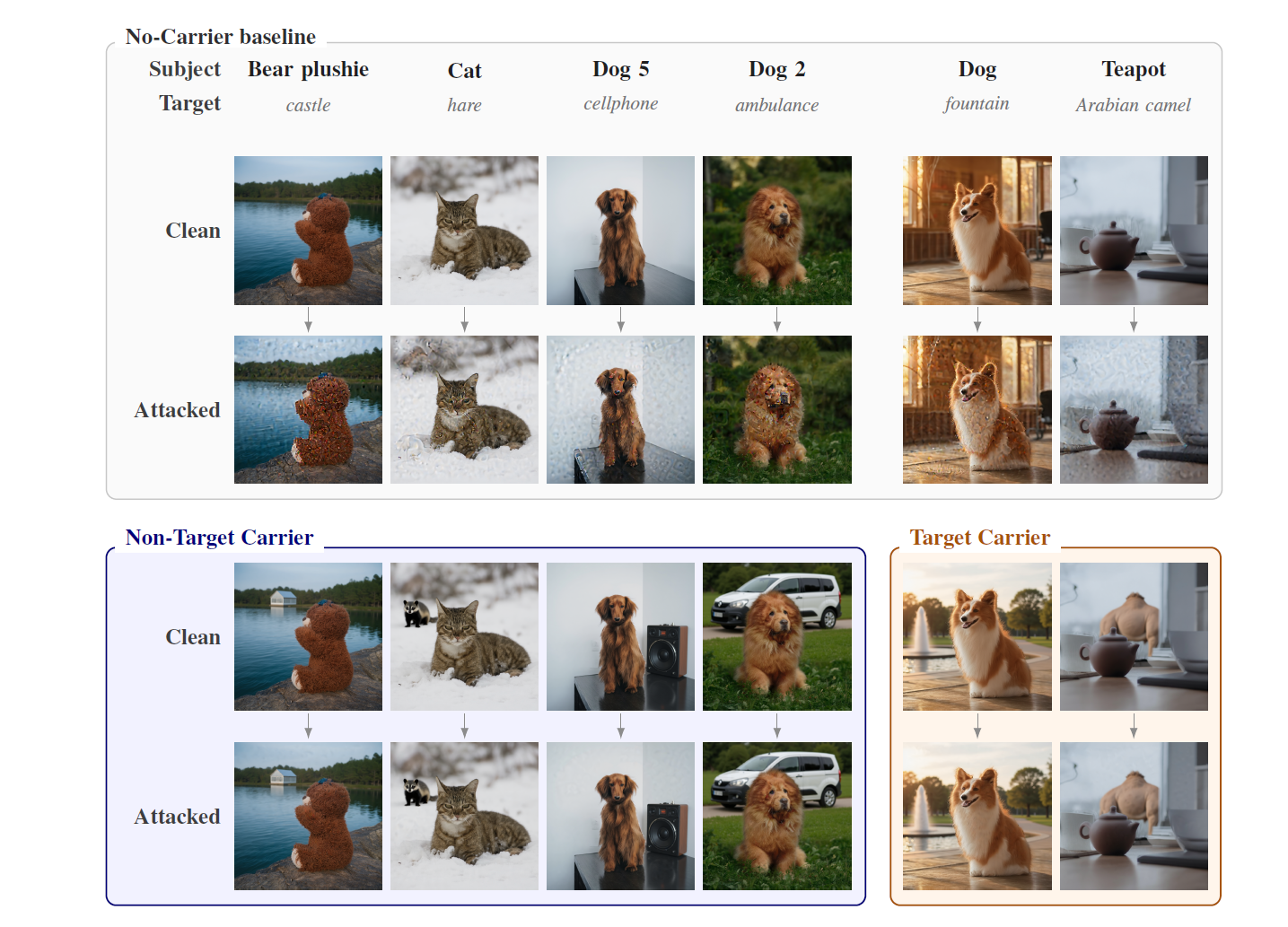Viewport: 1288px width, 927px height.
Task: Click the "No-Carrier baseline" panel title
Action: [x=221, y=37]
